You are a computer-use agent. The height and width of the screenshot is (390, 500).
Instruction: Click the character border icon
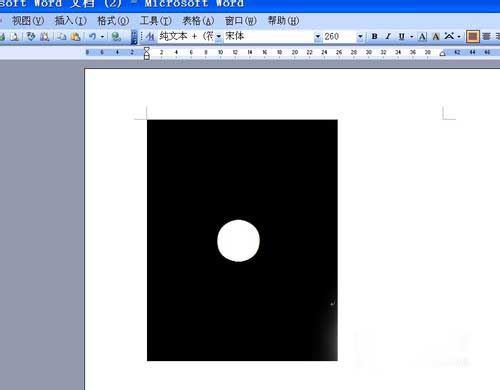422,36
